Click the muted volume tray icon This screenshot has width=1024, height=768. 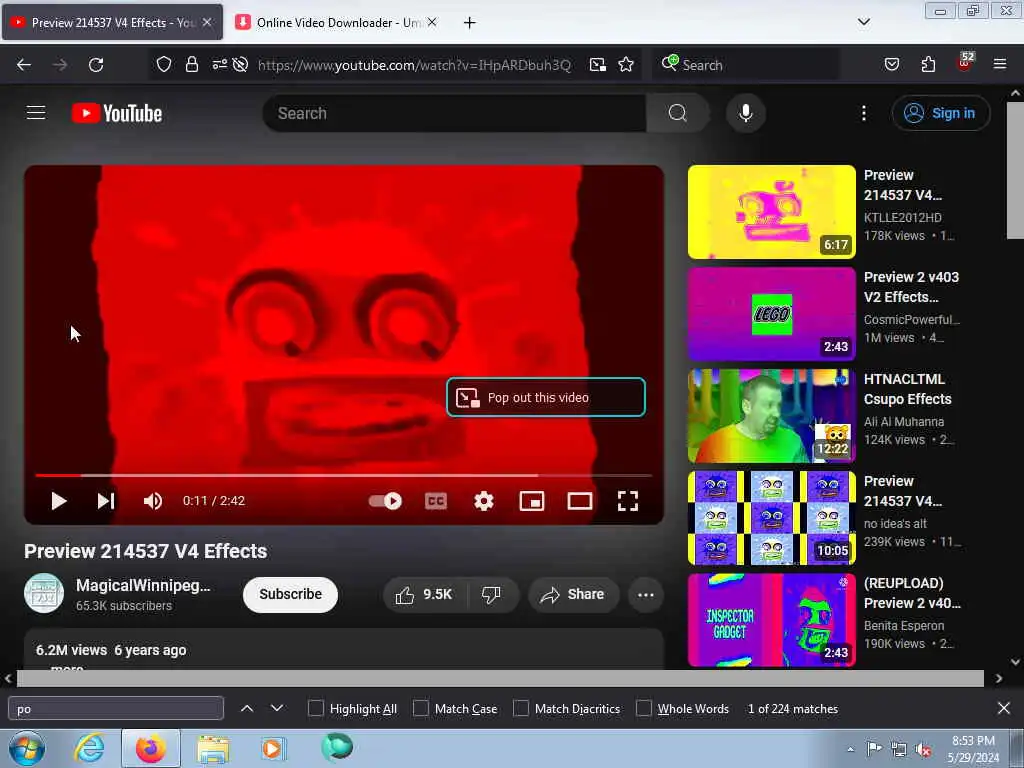pyautogui.click(x=923, y=750)
